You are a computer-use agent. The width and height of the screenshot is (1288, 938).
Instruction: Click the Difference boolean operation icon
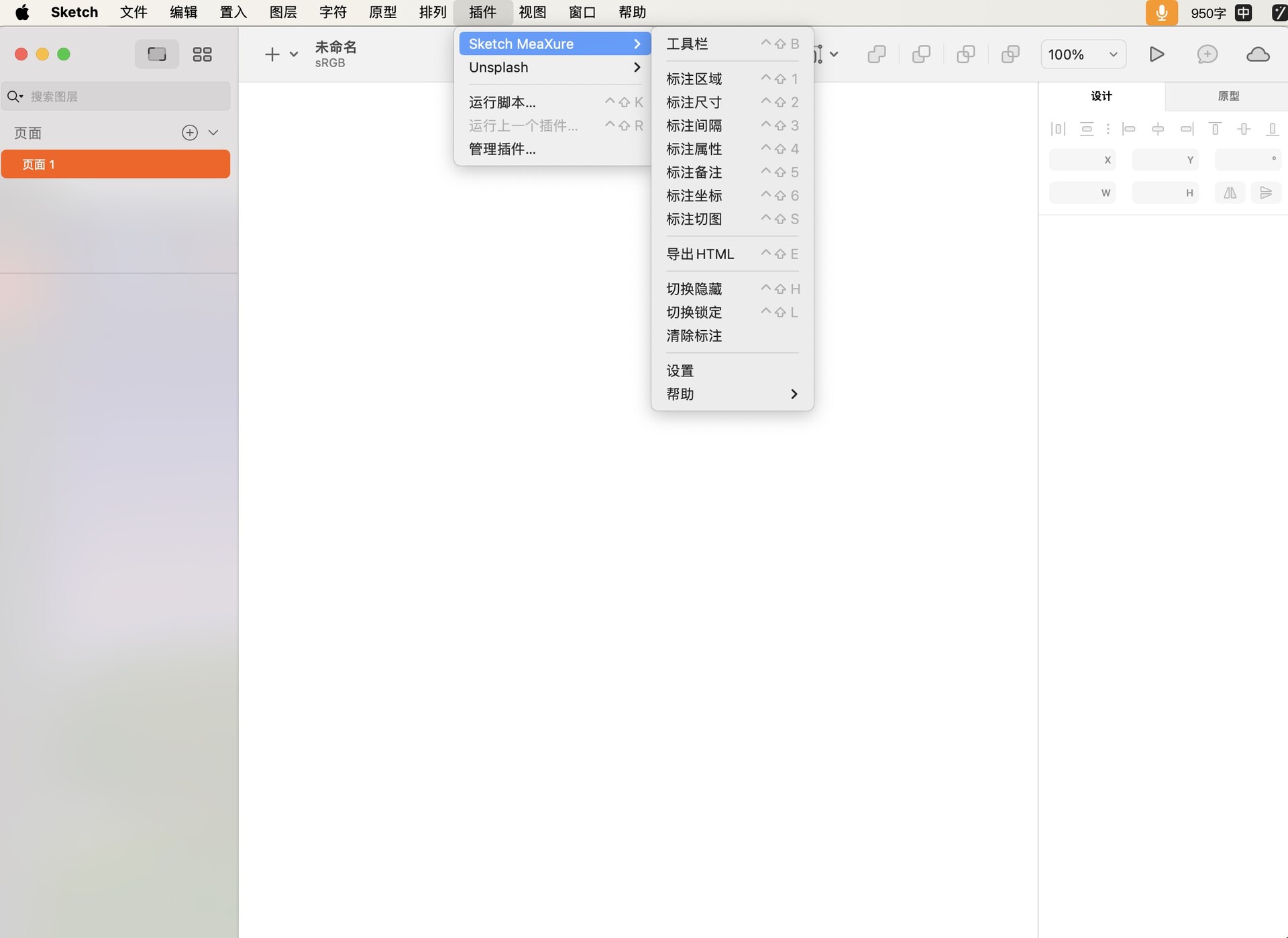click(x=1010, y=54)
